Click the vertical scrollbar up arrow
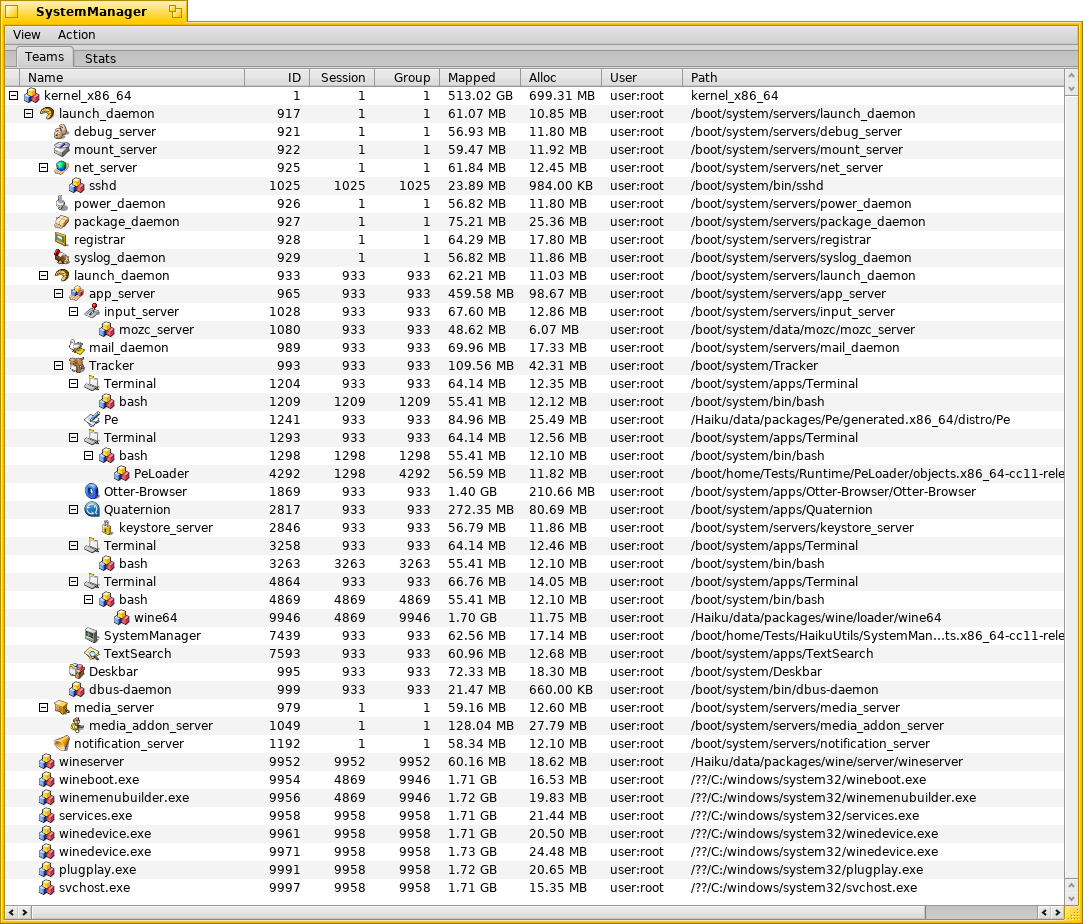This screenshot has width=1083, height=924. [1071, 75]
